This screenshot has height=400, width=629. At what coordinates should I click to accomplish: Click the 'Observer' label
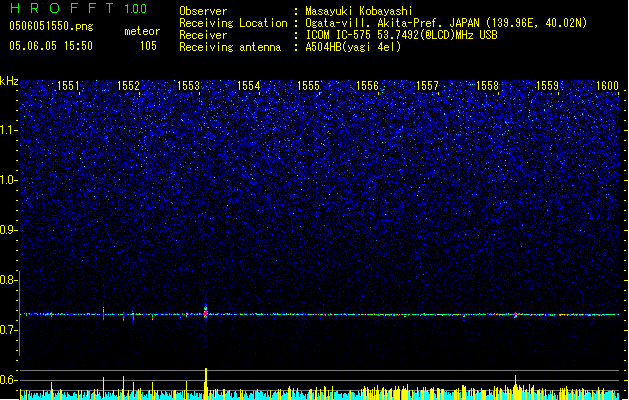[x=203, y=11]
